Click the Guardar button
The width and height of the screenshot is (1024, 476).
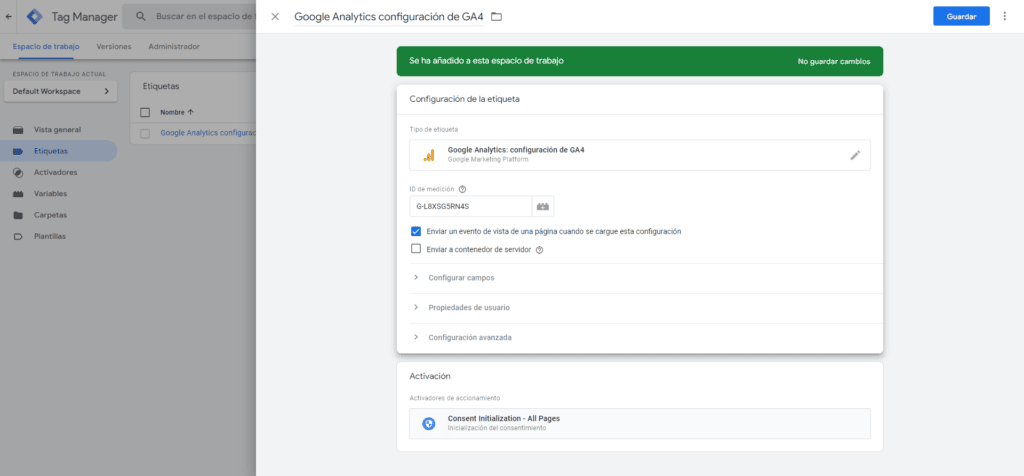(x=961, y=16)
